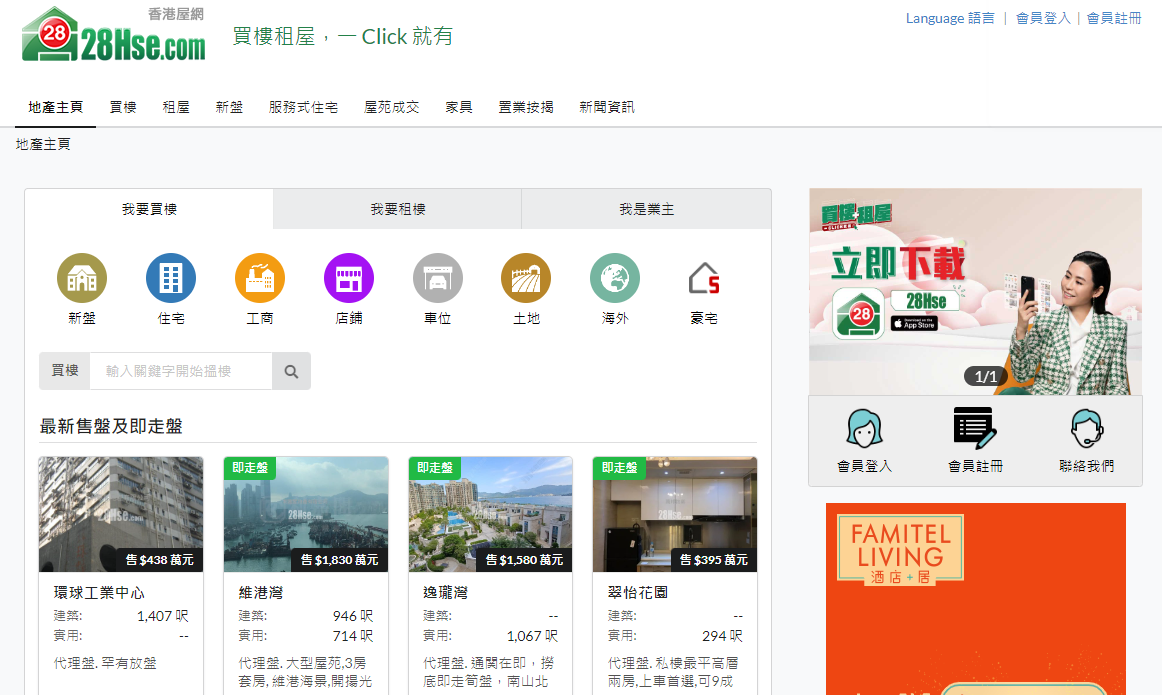Click the 新盤 new property icon
The width and height of the screenshot is (1162, 695).
pyautogui.click(x=82, y=278)
